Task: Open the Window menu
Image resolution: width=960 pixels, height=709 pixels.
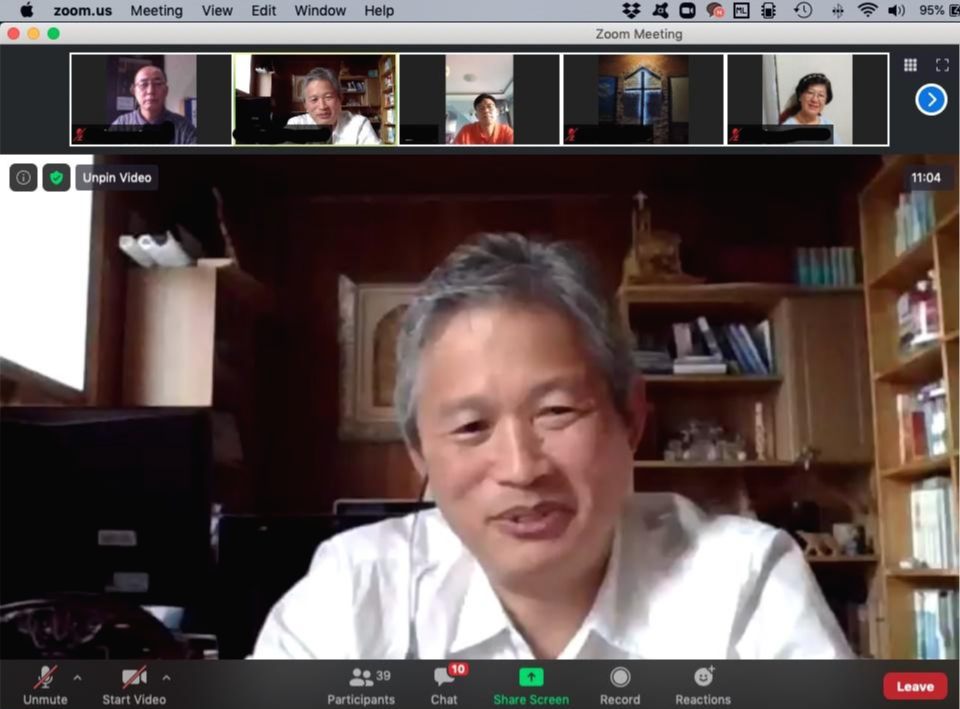Action: point(320,10)
